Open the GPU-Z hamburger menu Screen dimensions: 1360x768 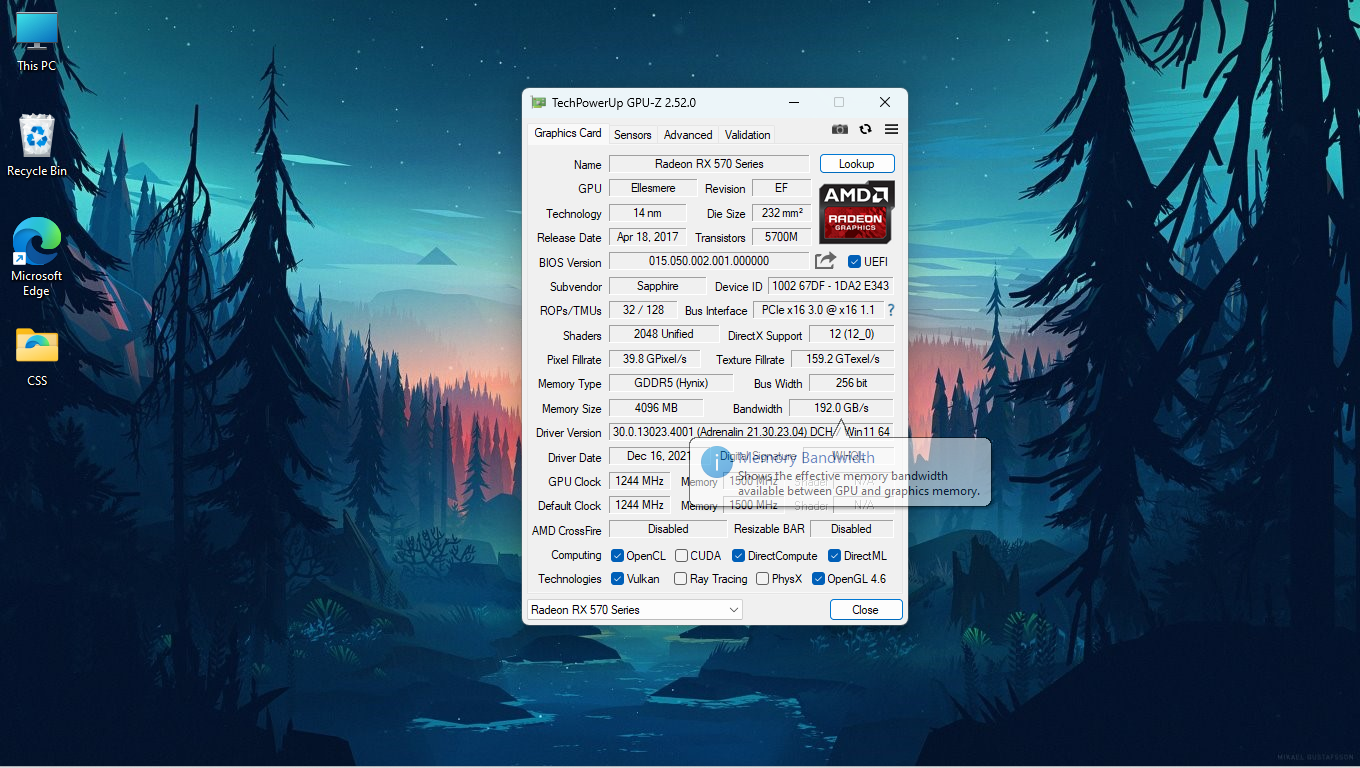pyautogui.click(x=891, y=130)
